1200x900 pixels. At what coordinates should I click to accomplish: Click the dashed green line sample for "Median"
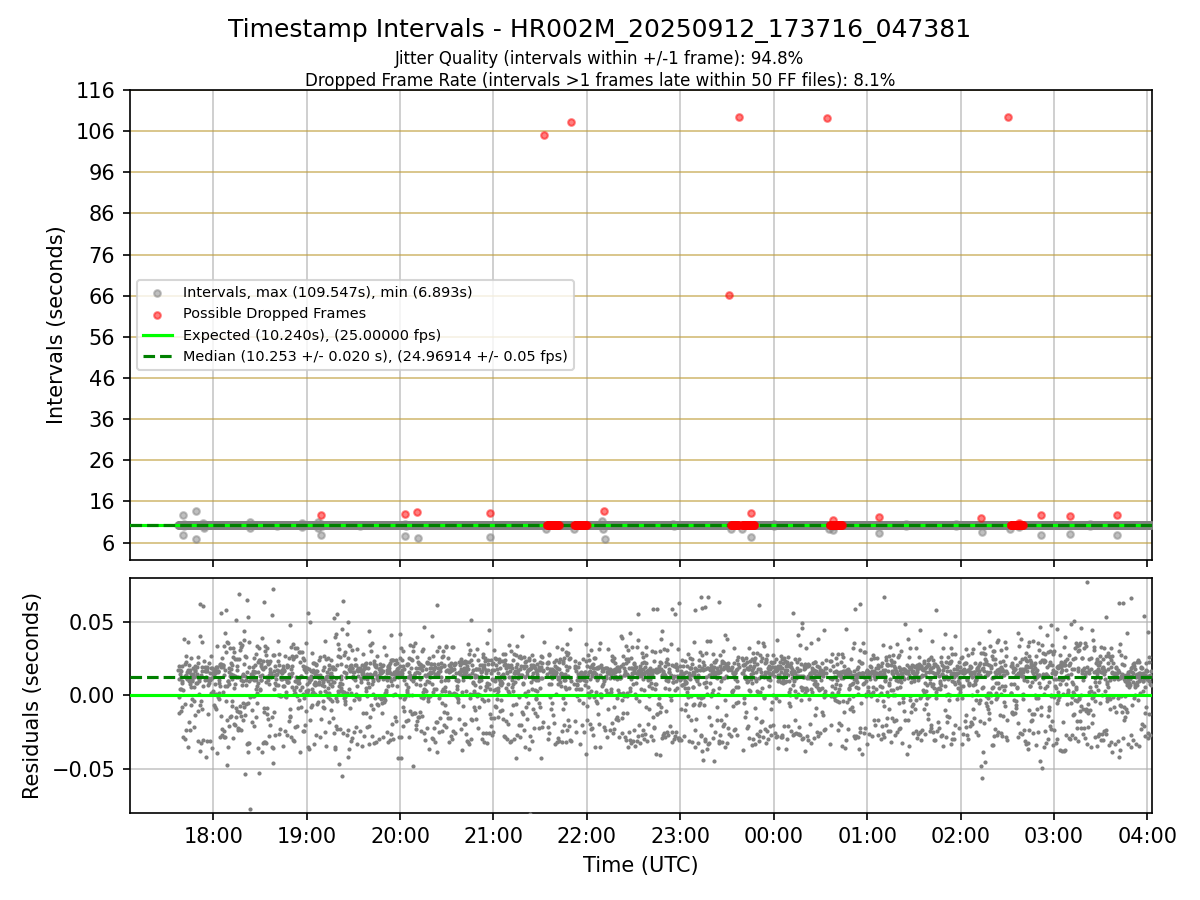[x=156, y=356]
